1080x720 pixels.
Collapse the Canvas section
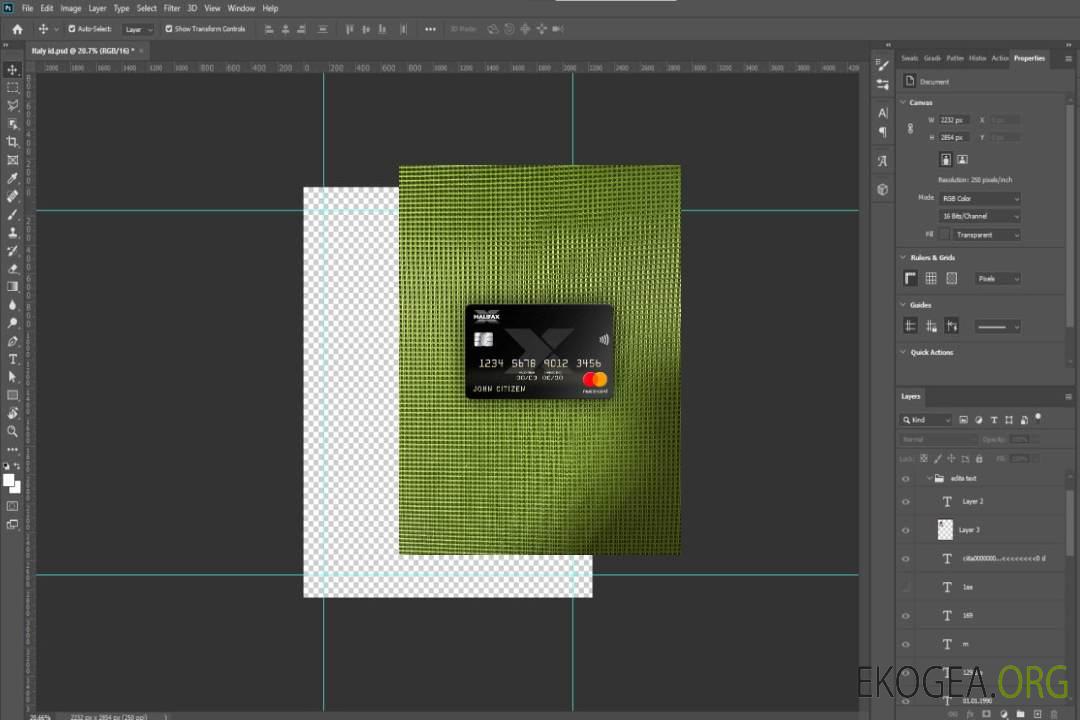tap(903, 102)
